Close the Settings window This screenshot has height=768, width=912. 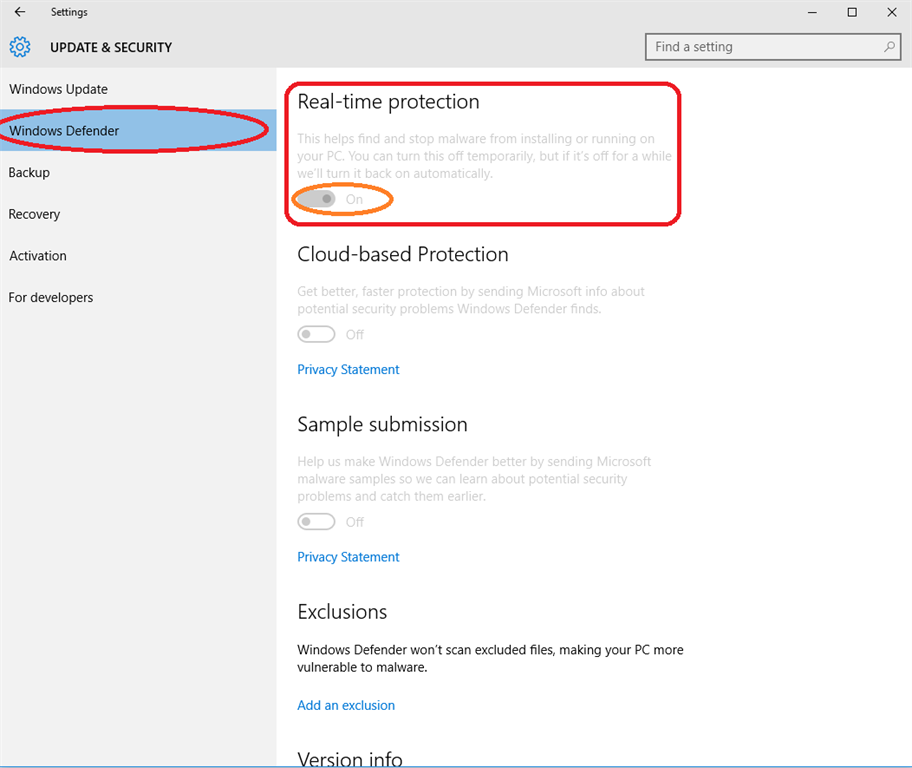(890, 12)
